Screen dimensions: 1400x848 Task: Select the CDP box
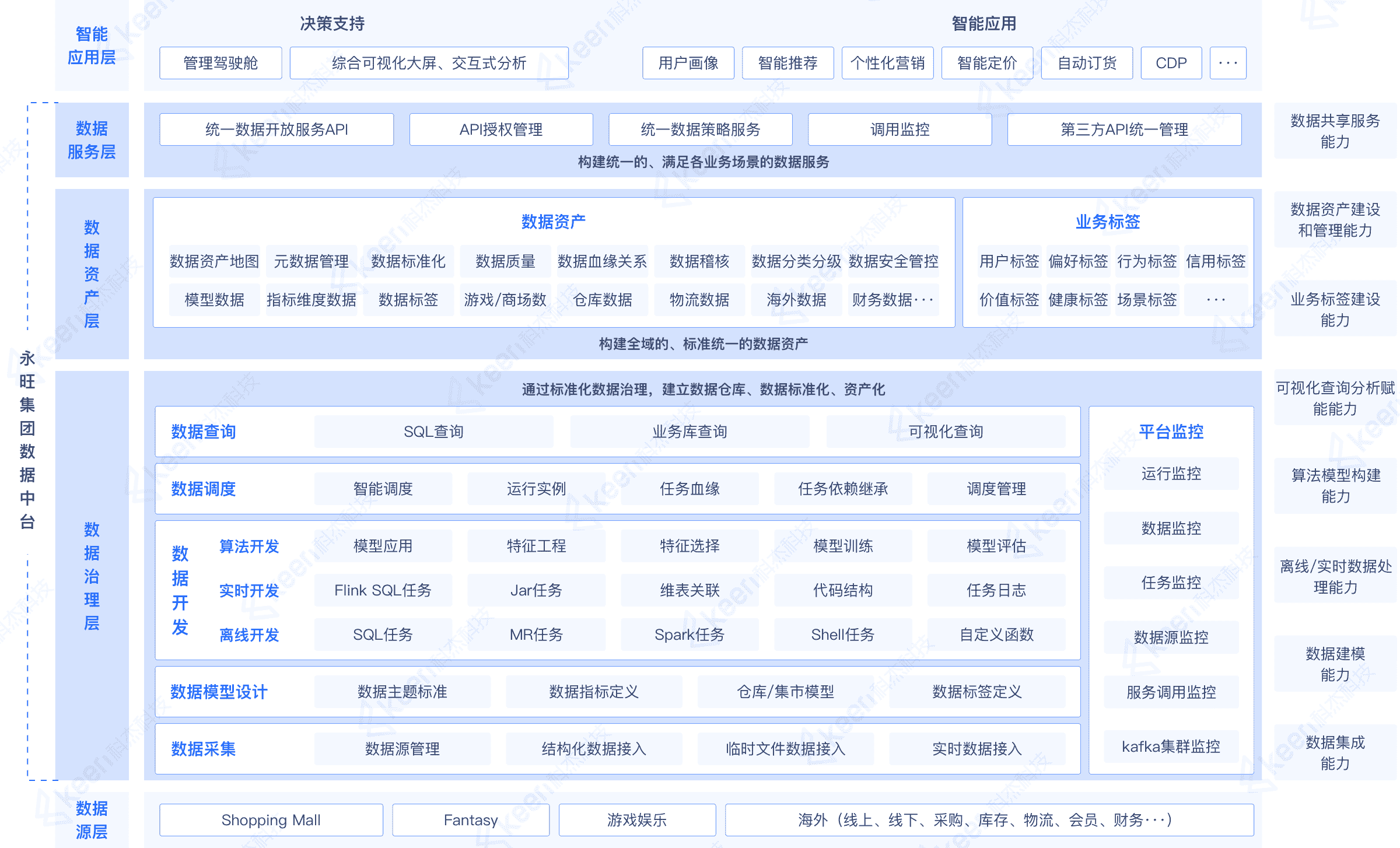1171,63
